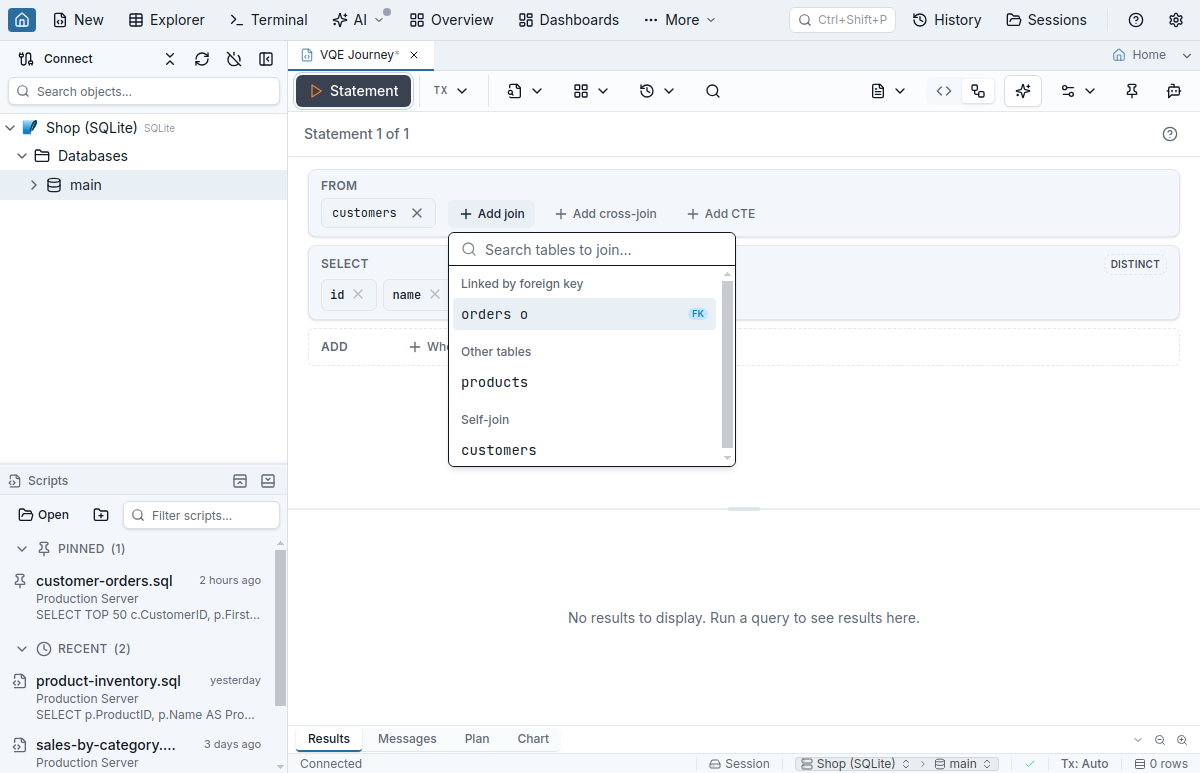Collapse the Shop (SQLite) connection node
The width and height of the screenshot is (1200, 773).
pos(10,128)
